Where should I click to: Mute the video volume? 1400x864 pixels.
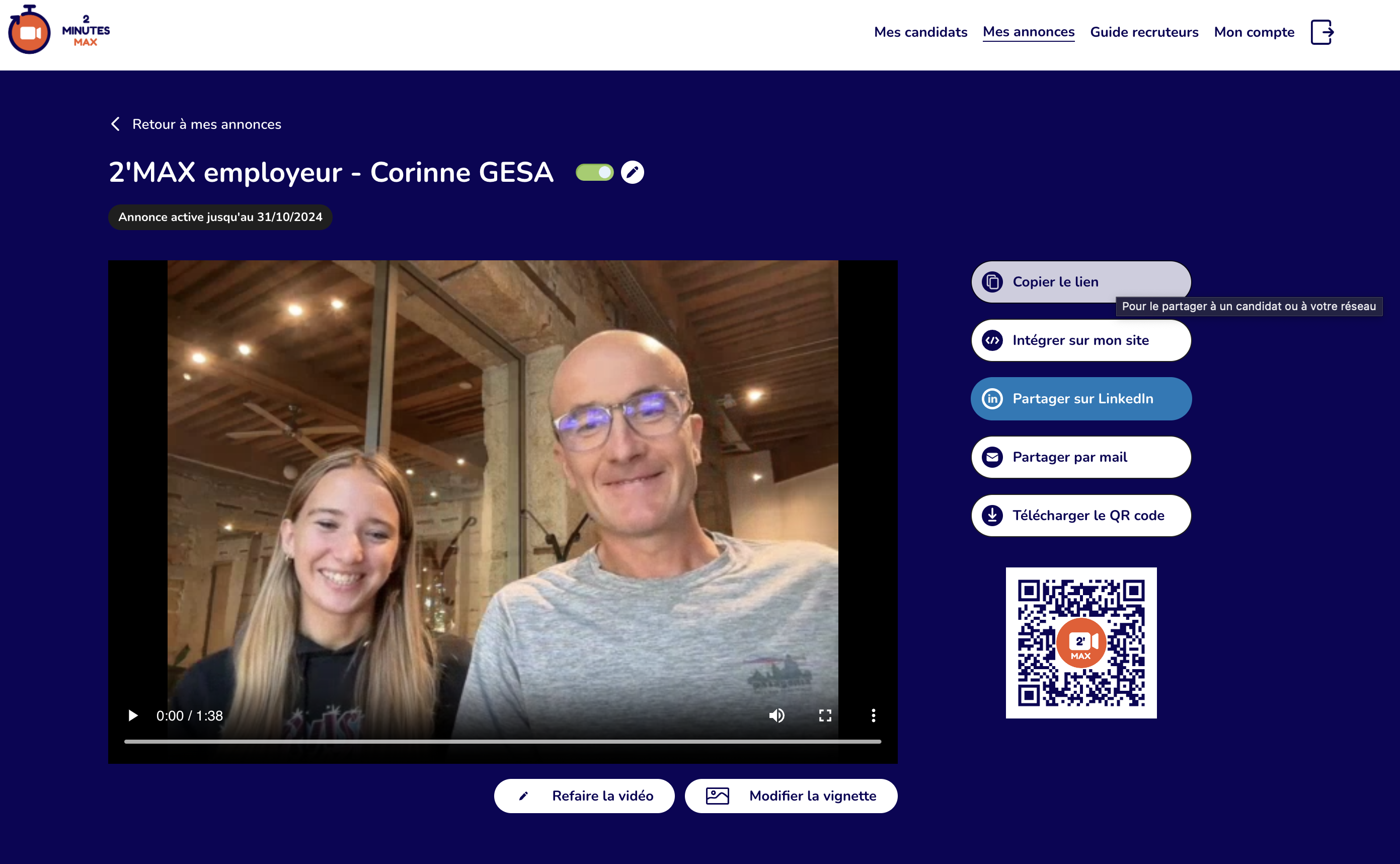click(776, 715)
